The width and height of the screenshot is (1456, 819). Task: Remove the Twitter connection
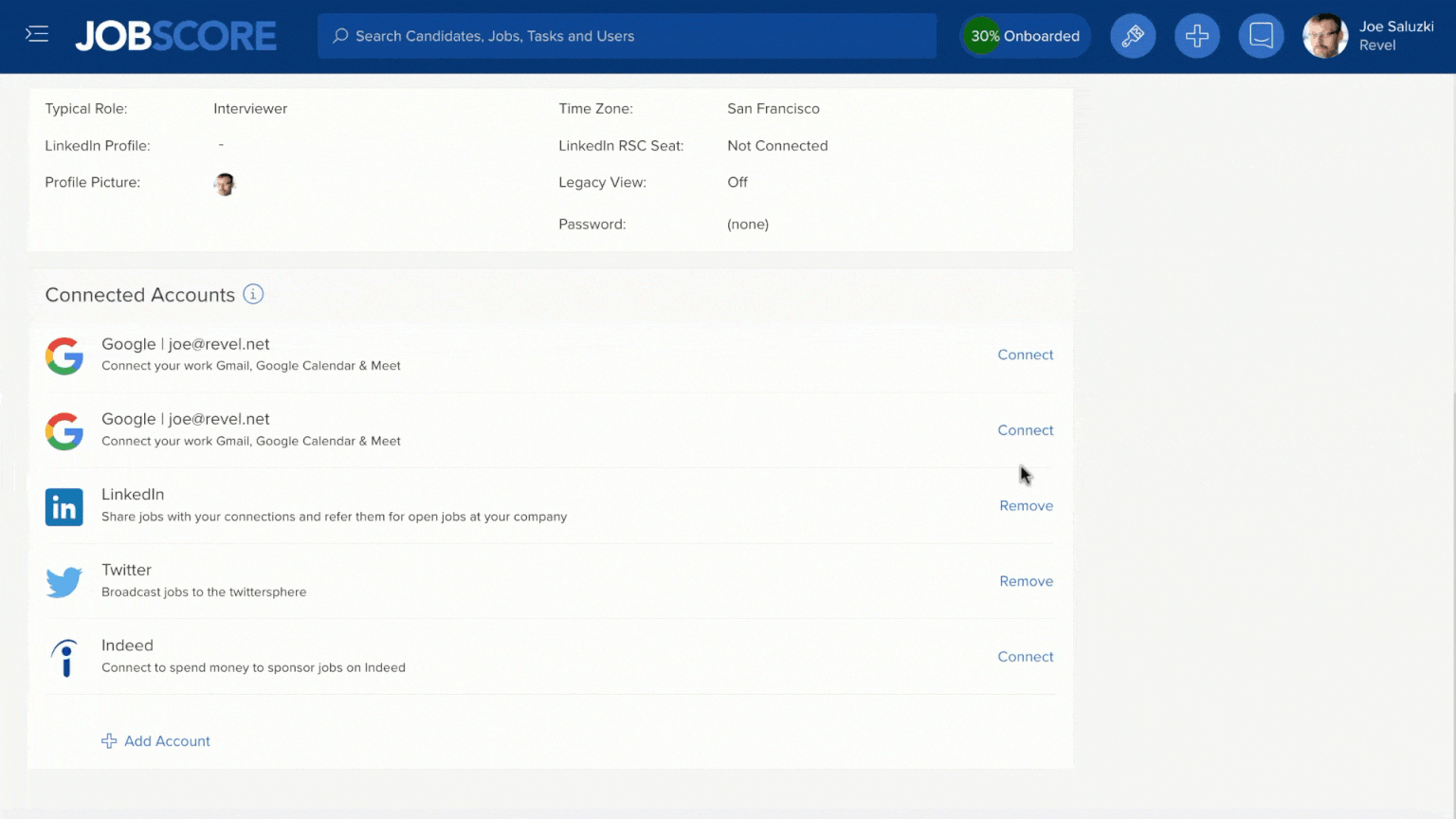click(x=1026, y=581)
